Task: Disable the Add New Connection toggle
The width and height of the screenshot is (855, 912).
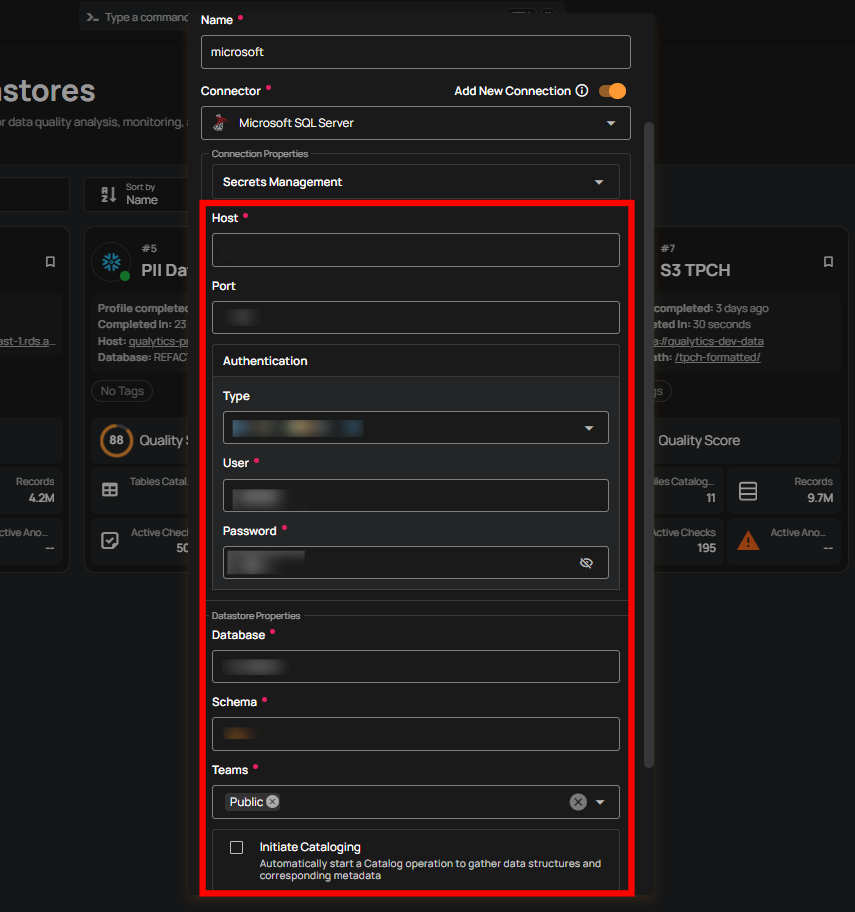Action: click(611, 90)
